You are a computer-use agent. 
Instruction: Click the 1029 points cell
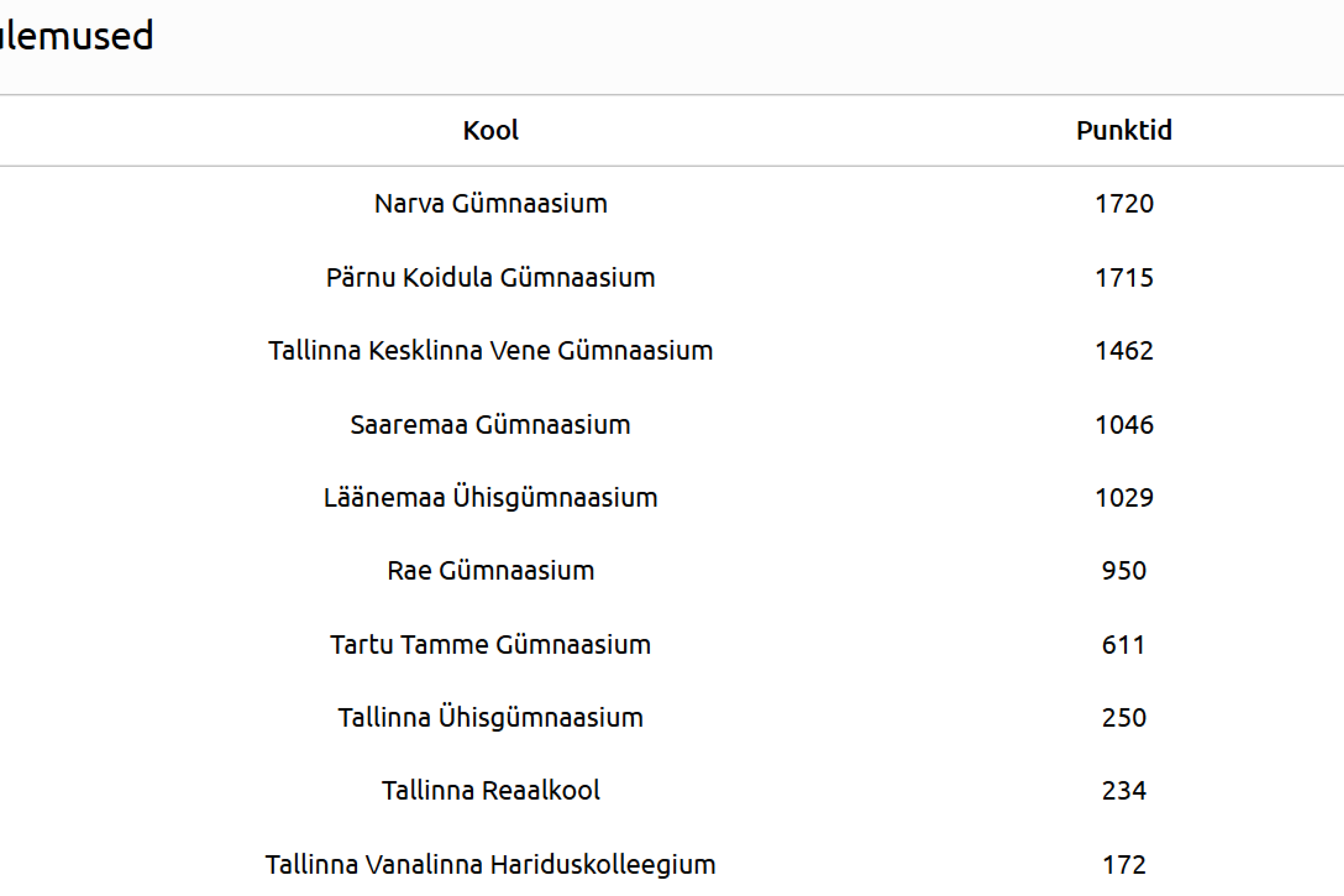pos(1123,498)
